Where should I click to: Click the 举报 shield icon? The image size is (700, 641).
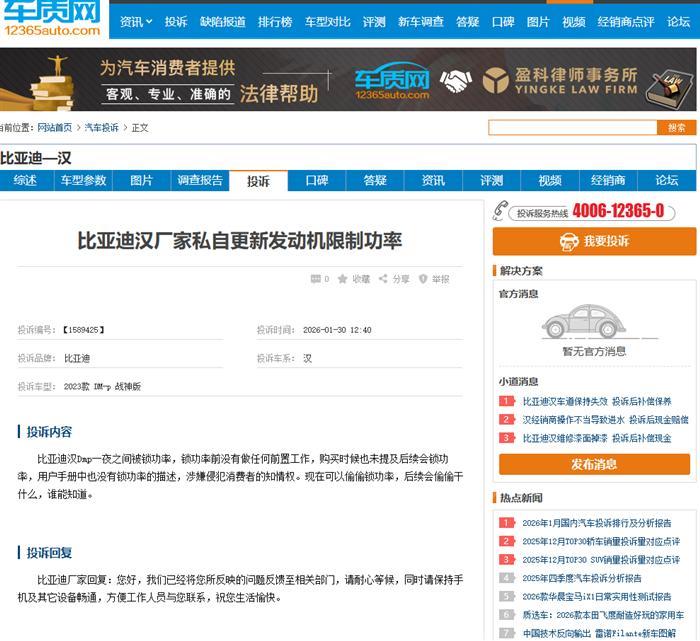coord(423,279)
